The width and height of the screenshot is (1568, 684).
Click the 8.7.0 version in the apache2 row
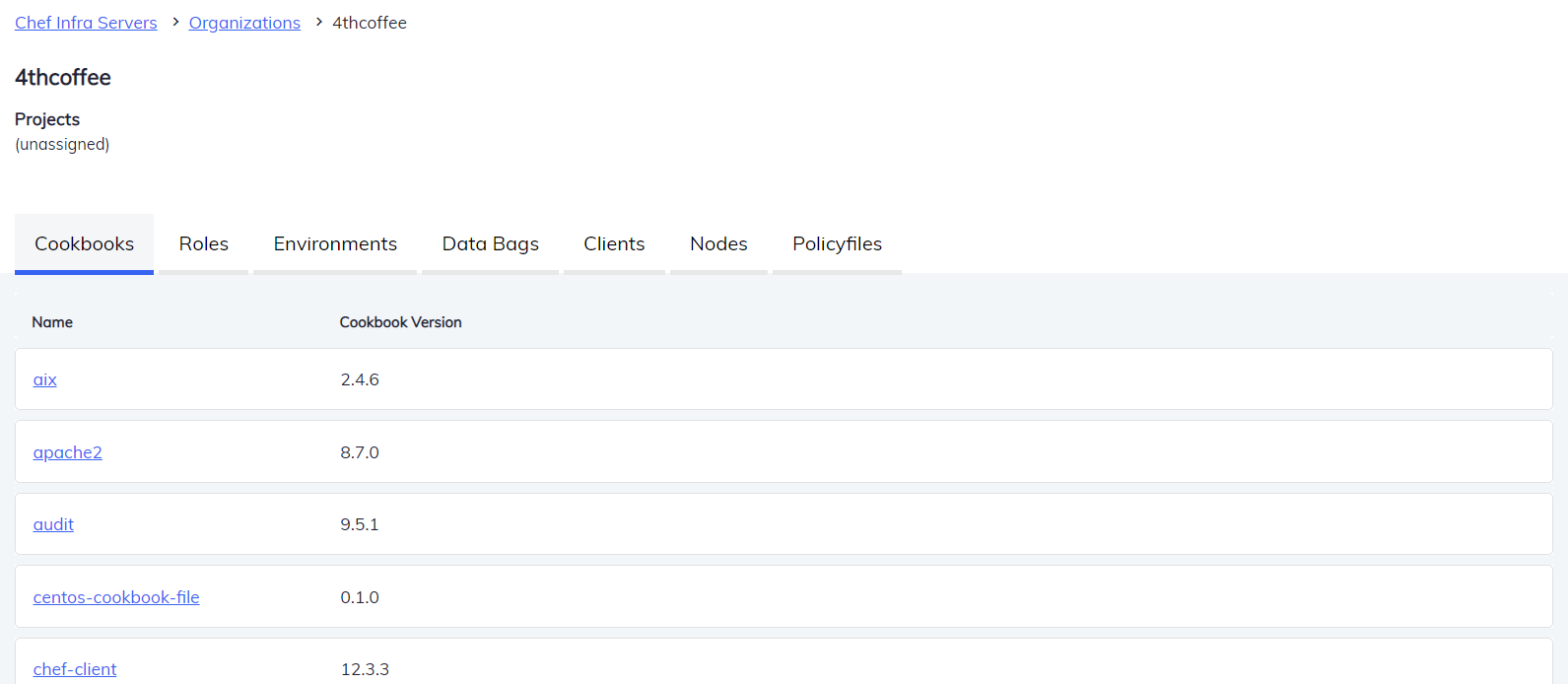(x=360, y=452)
